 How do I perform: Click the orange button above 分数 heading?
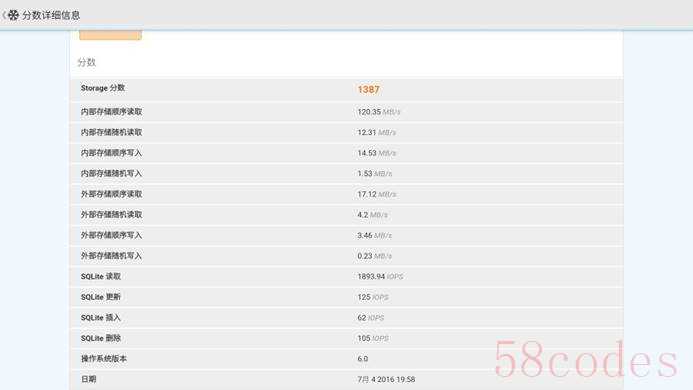(110, 35)
